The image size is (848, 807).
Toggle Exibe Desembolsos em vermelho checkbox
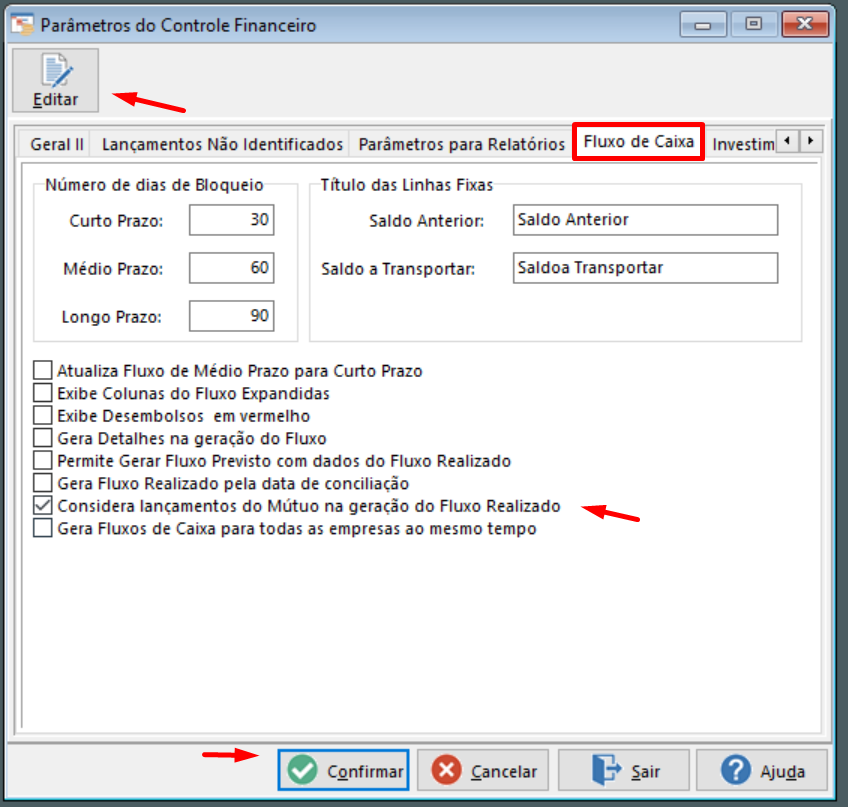coord(43,415)
